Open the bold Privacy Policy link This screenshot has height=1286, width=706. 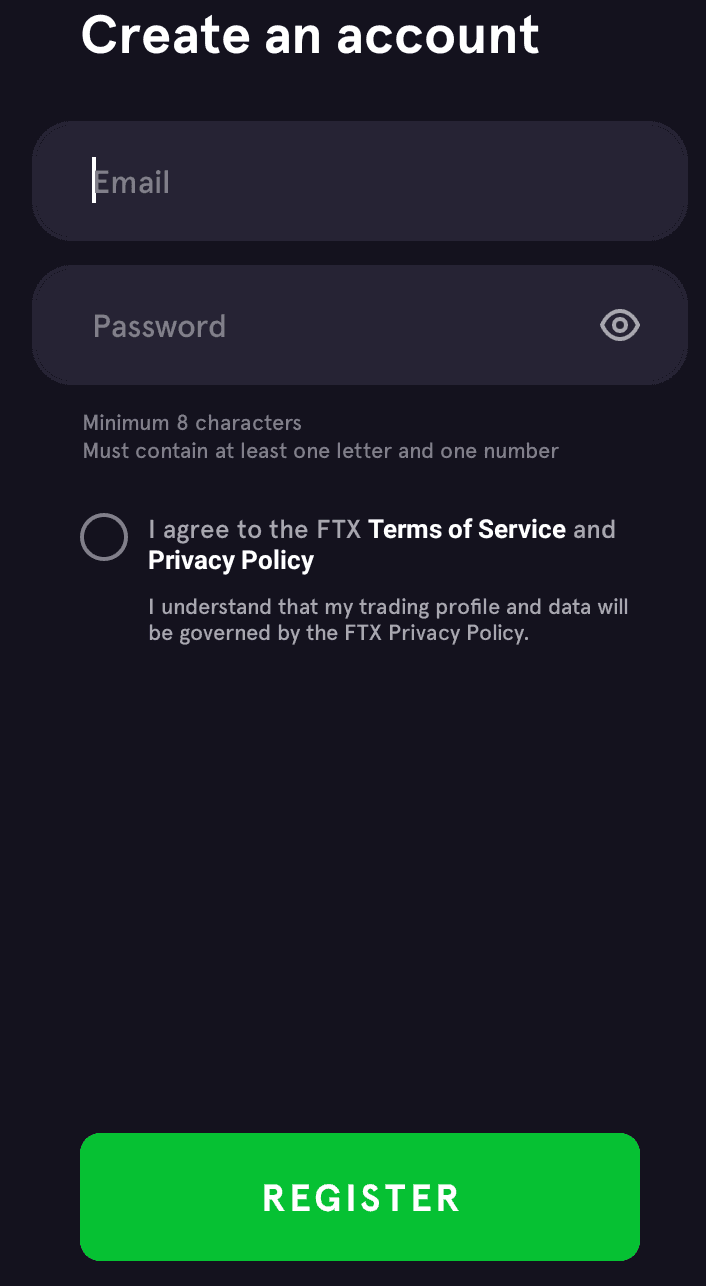(231, 560)
